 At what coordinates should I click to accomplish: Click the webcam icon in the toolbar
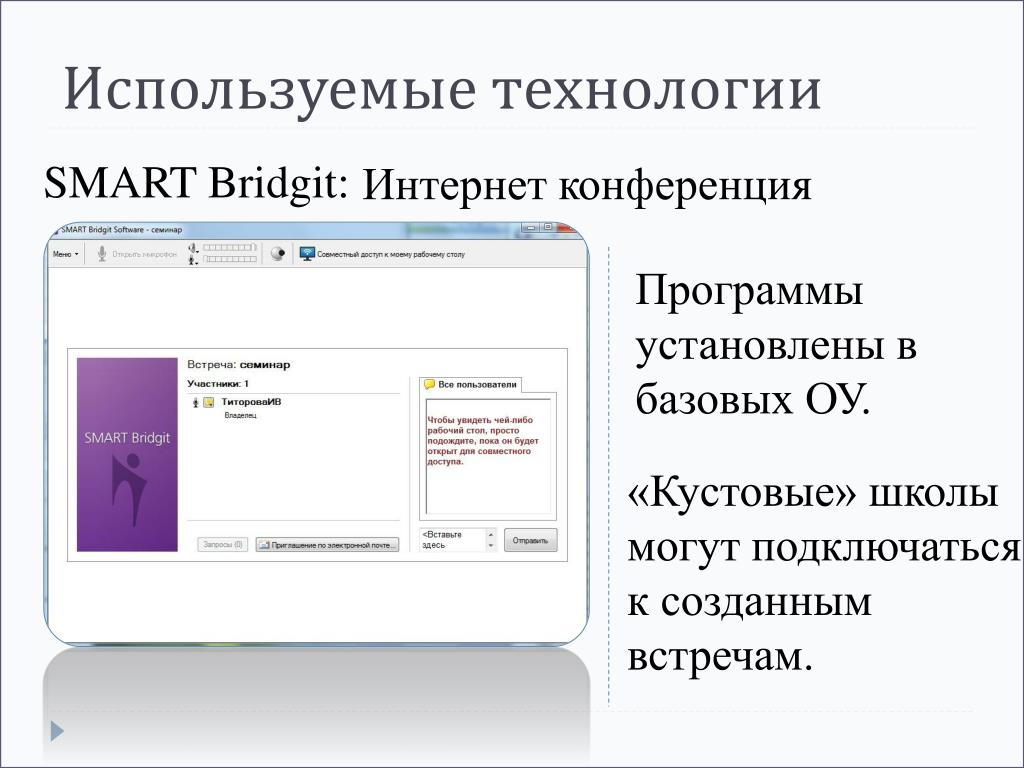click(278, 254)
